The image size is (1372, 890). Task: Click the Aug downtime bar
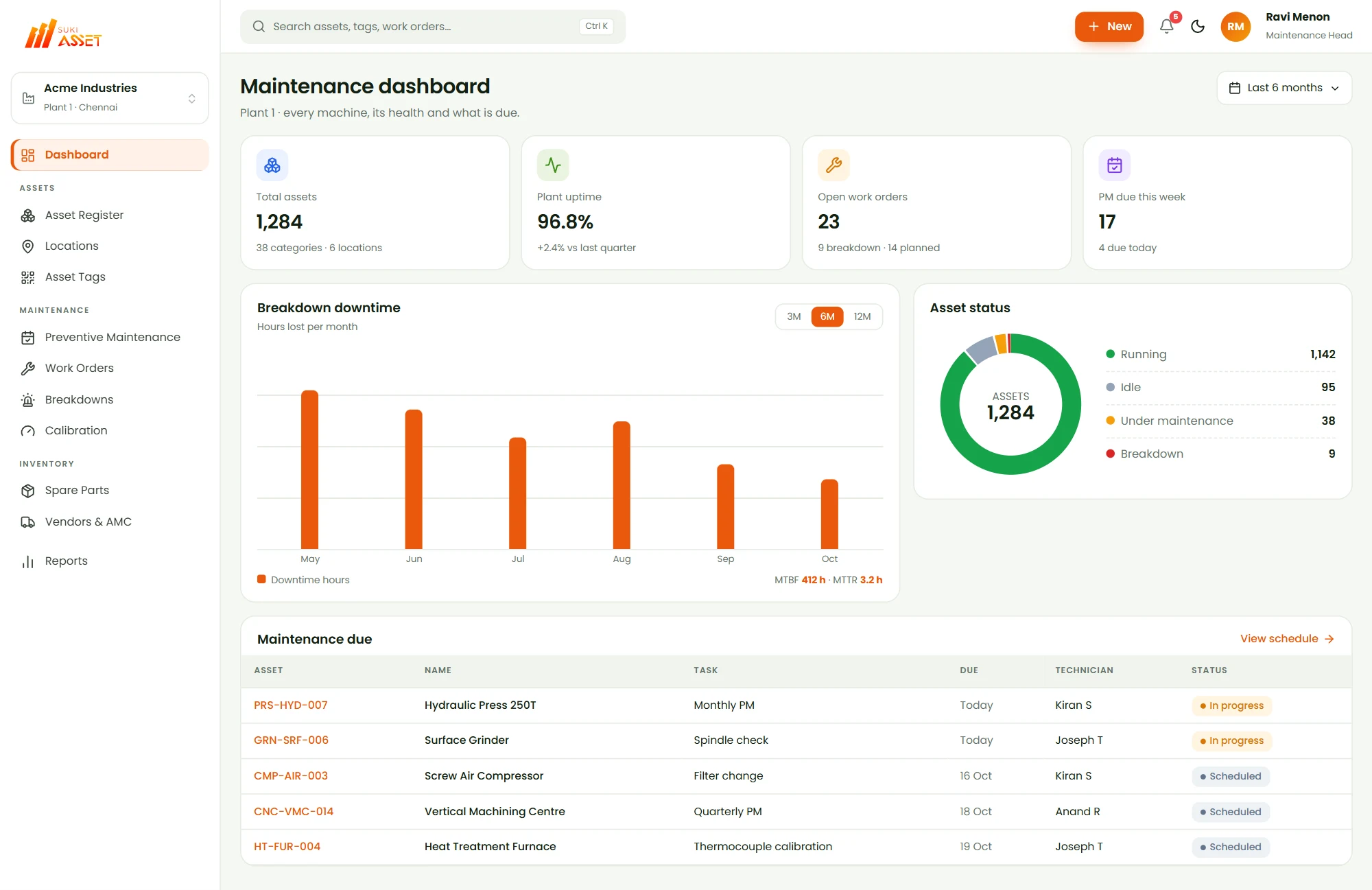[622, 485]
